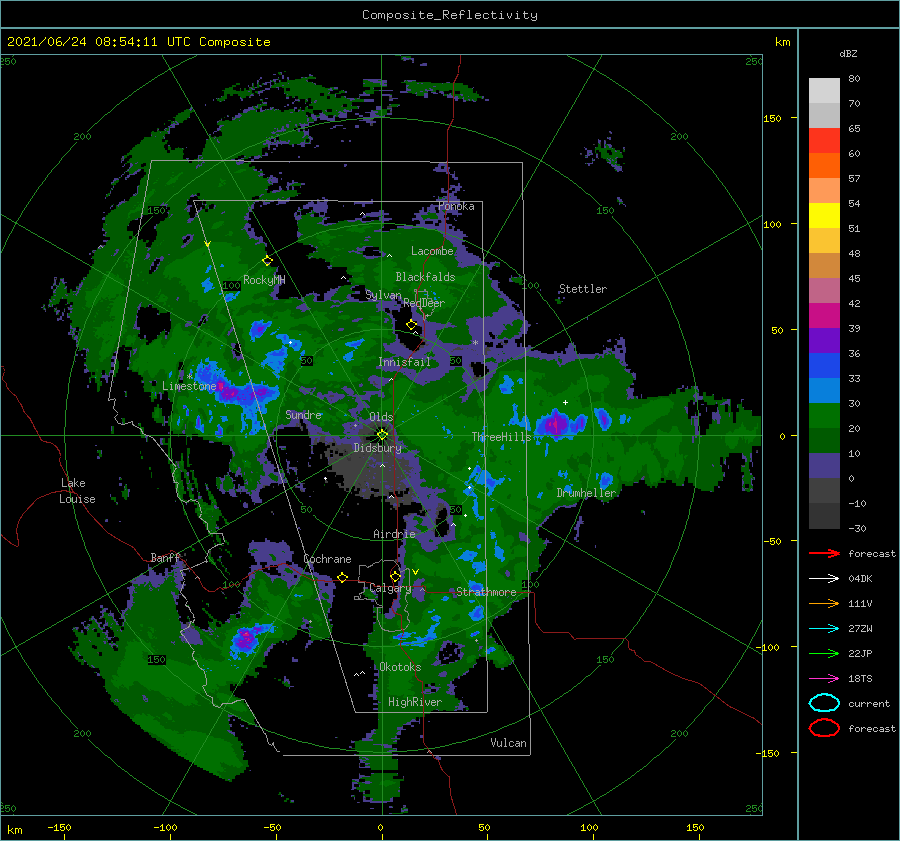Click the Stettler city label
Image resolution: width=900 pixels, height=841 pixels.
pyautogui.click(x=583, y=289)
